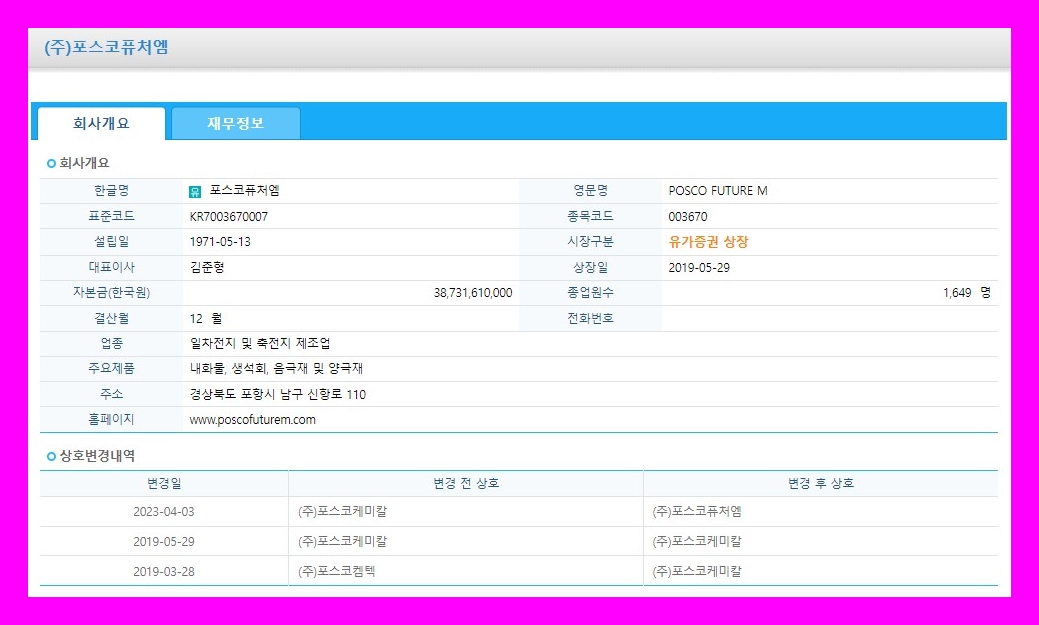
Task: Click the standard code KR7003670007
Action: [x=229, y=217]
